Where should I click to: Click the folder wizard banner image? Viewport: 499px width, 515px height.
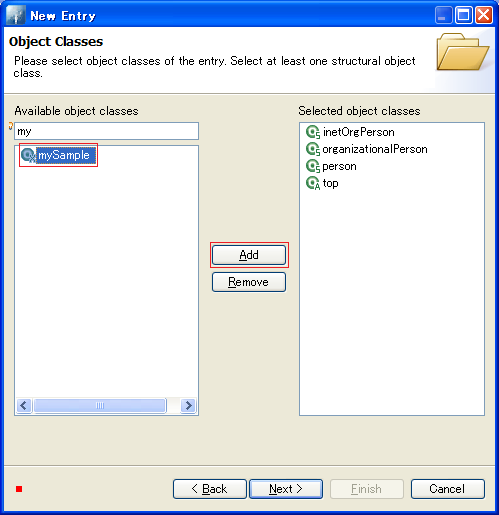(463, 52)
